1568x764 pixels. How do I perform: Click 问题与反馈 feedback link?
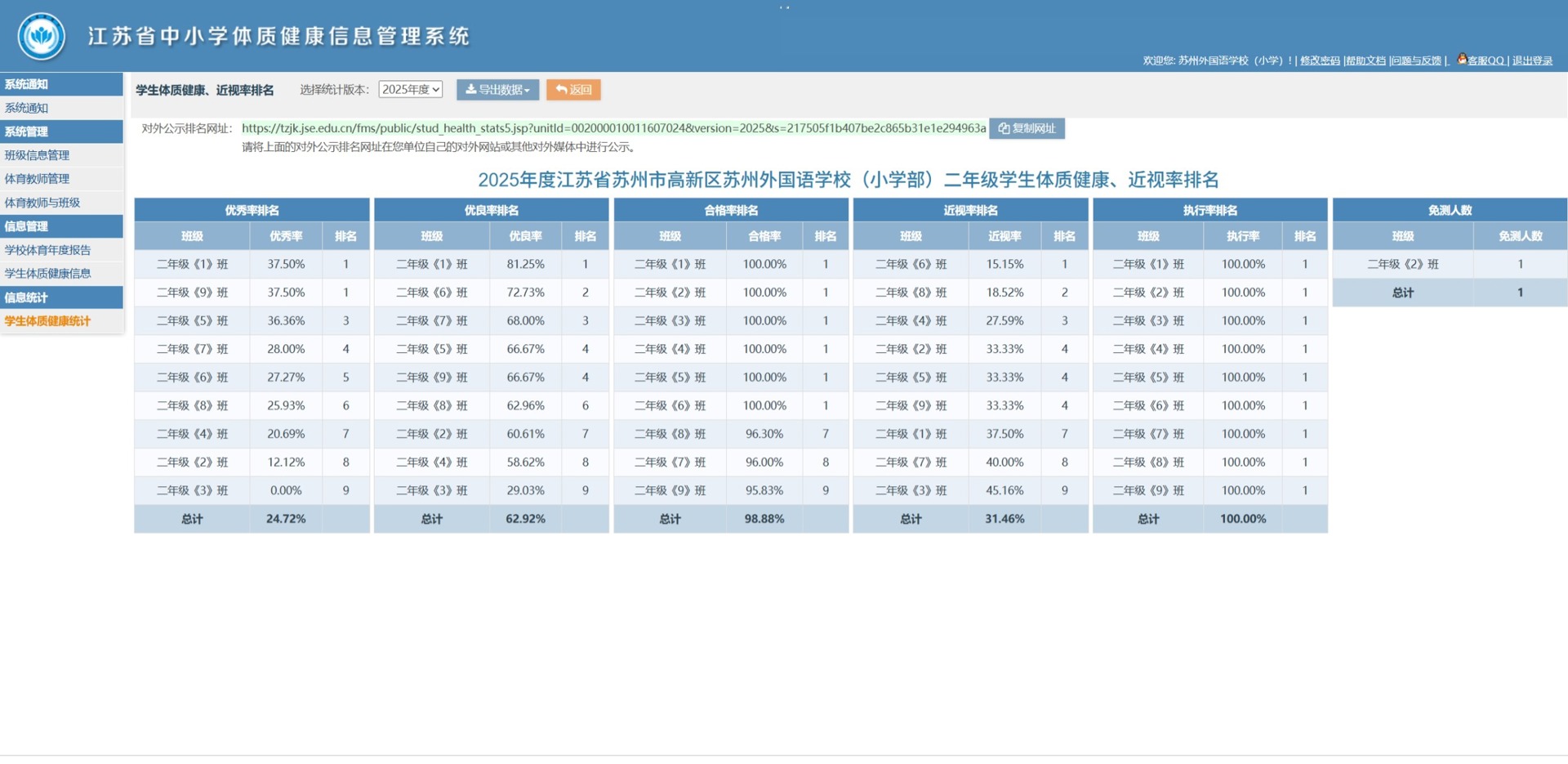click(x=1416, y=60)
